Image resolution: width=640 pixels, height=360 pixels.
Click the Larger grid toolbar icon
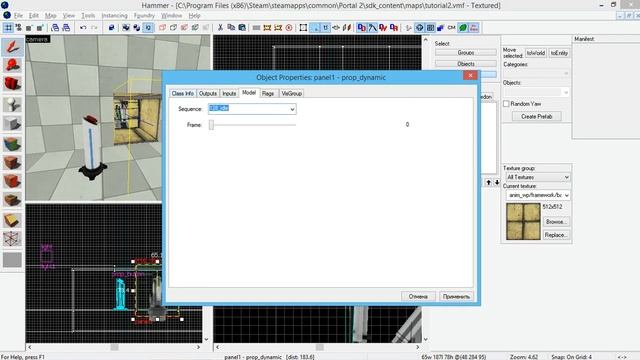pos(40,28)
